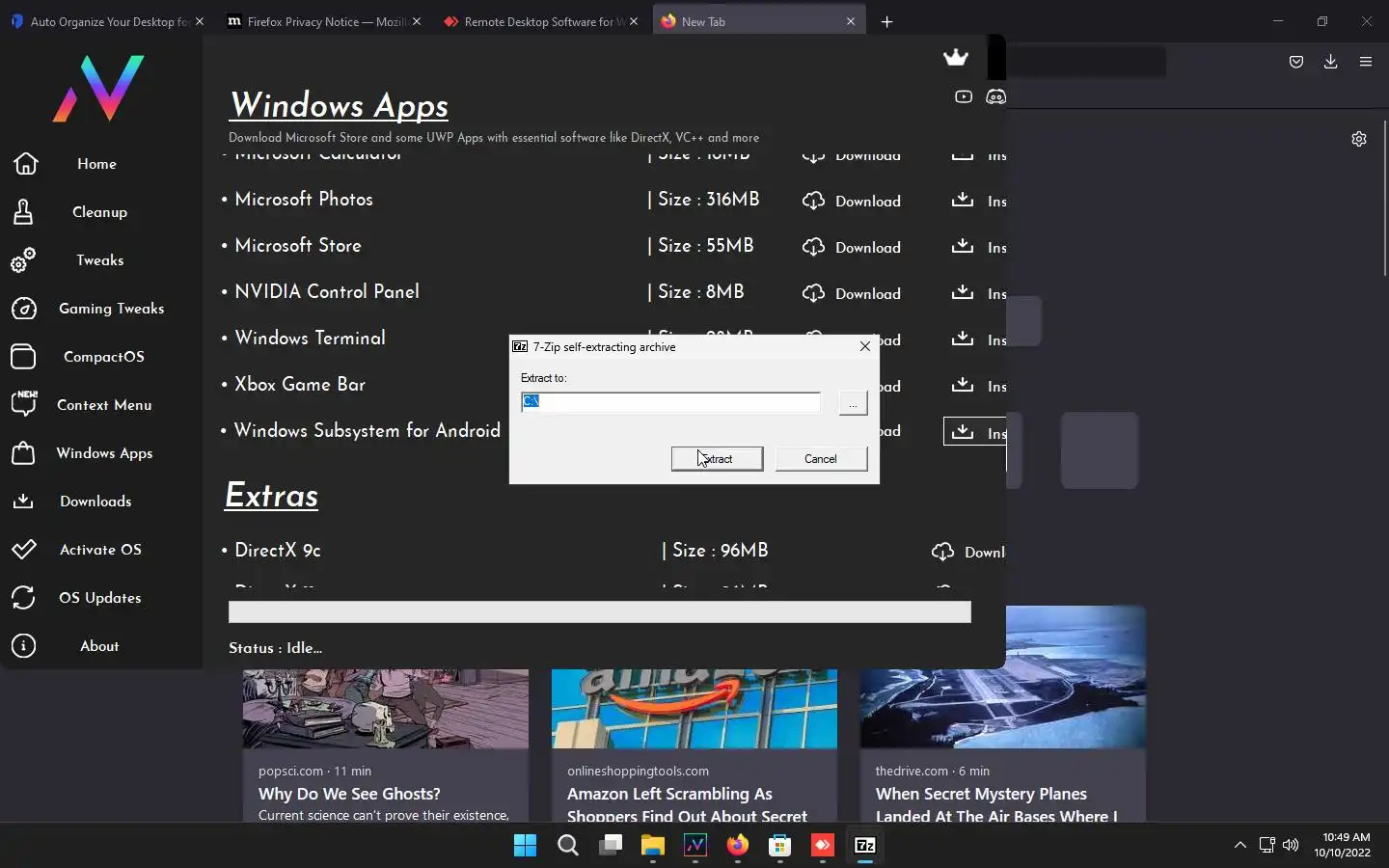Go to the Tweaks page
Screen dimensions: 1389x868
99,260
